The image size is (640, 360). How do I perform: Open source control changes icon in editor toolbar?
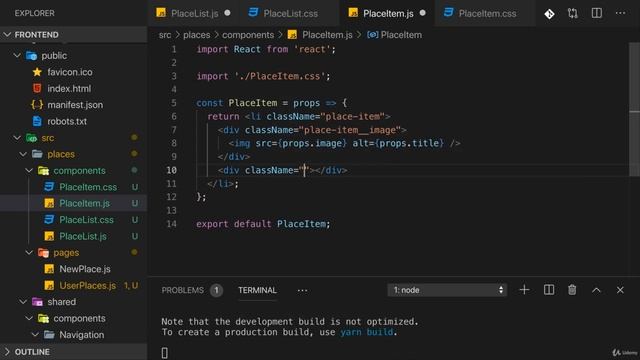point(549,14)
